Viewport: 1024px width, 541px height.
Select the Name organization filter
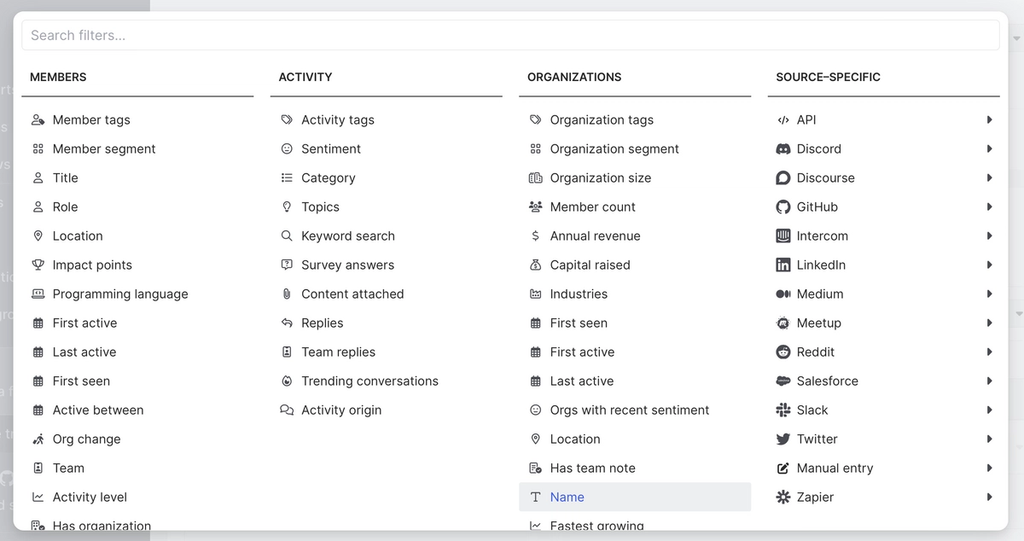(x=567, y=497)
